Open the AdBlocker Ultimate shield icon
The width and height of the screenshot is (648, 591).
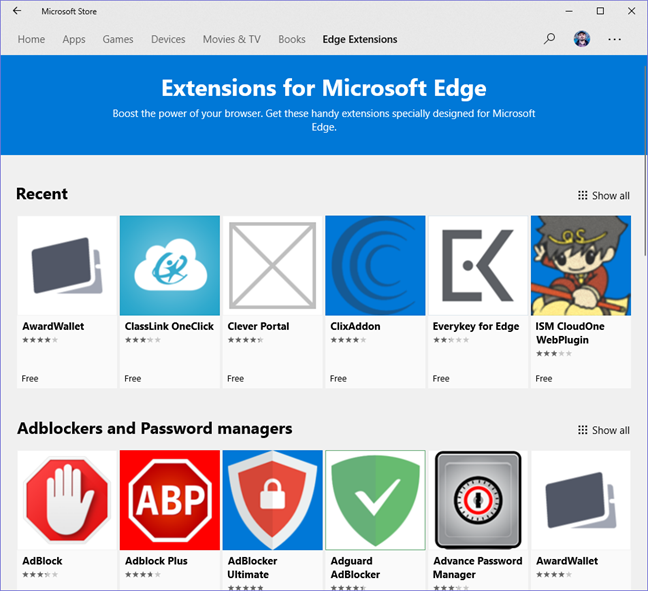(x=272, y=500)
